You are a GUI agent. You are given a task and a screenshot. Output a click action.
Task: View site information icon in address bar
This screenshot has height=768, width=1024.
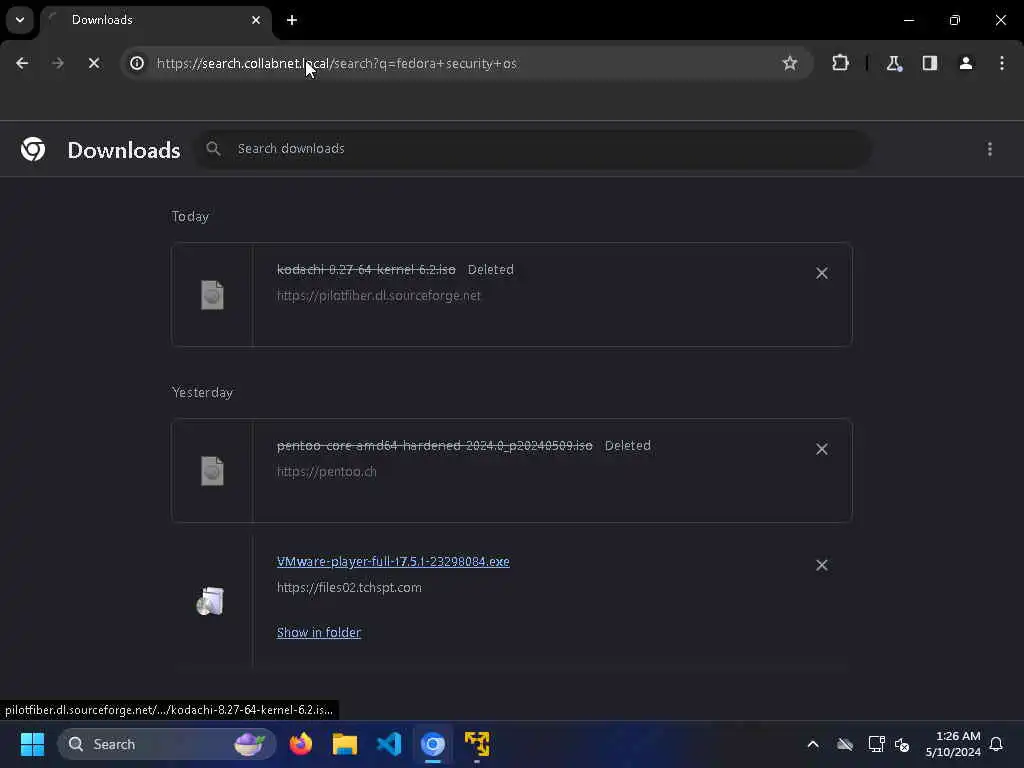137,63
